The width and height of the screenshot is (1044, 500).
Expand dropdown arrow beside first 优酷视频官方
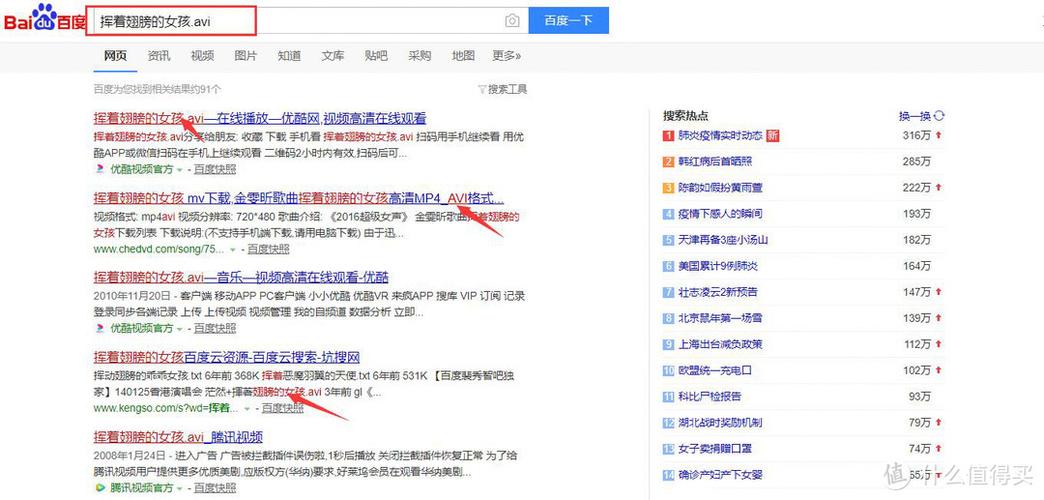[180, 170]
